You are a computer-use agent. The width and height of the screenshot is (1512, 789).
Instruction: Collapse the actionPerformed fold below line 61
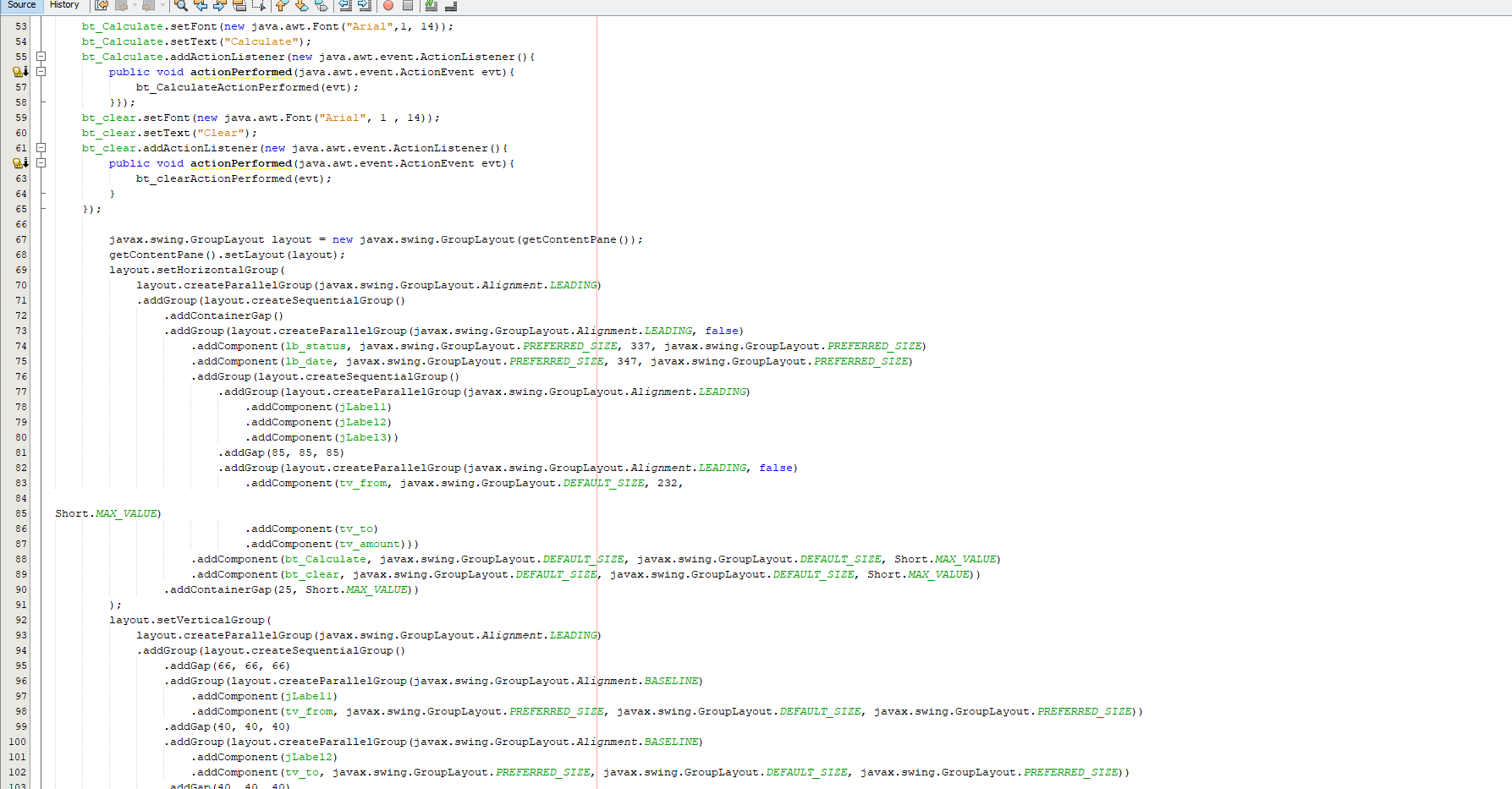point(41,163)
